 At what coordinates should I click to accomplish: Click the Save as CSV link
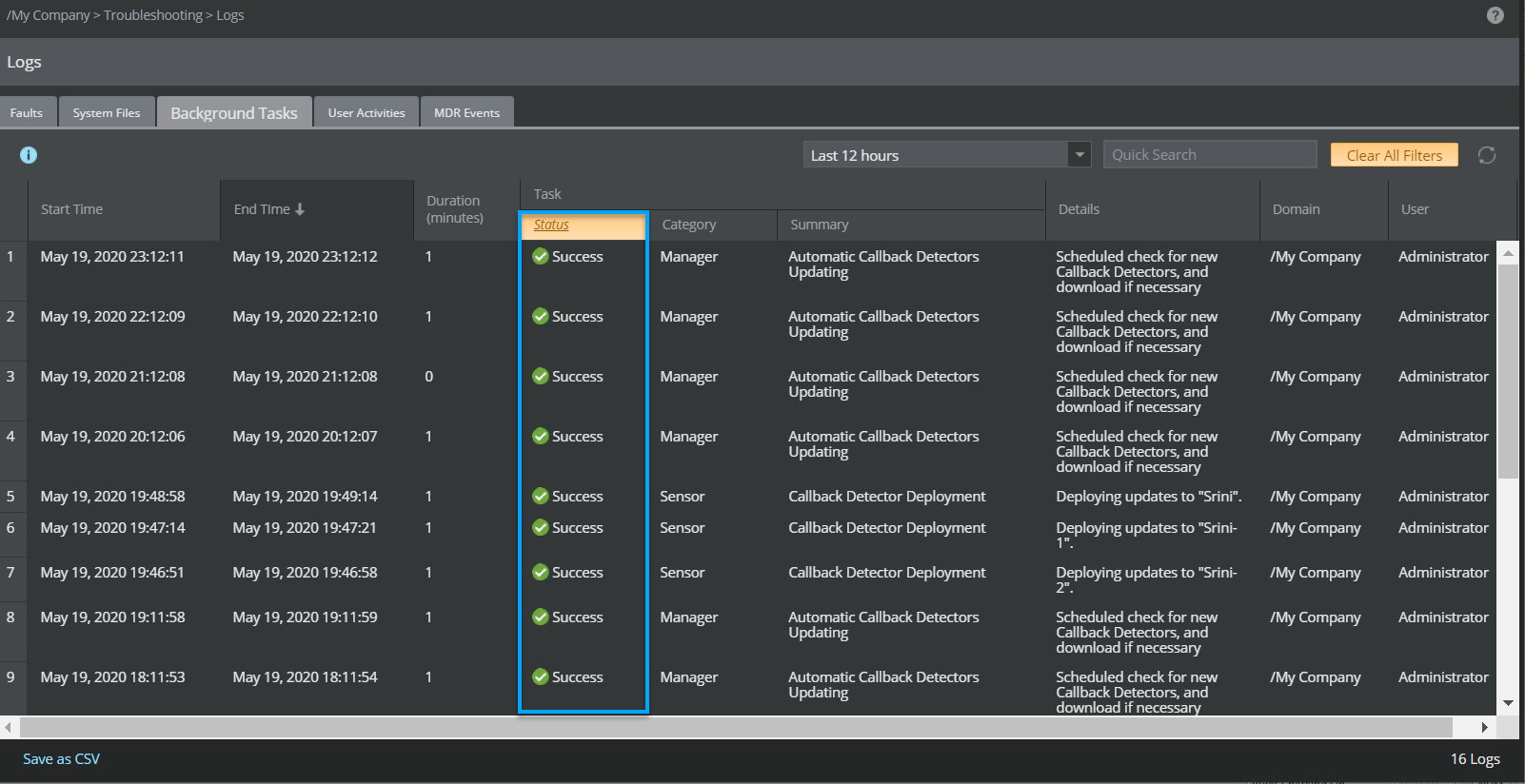[x=61, y=758]
